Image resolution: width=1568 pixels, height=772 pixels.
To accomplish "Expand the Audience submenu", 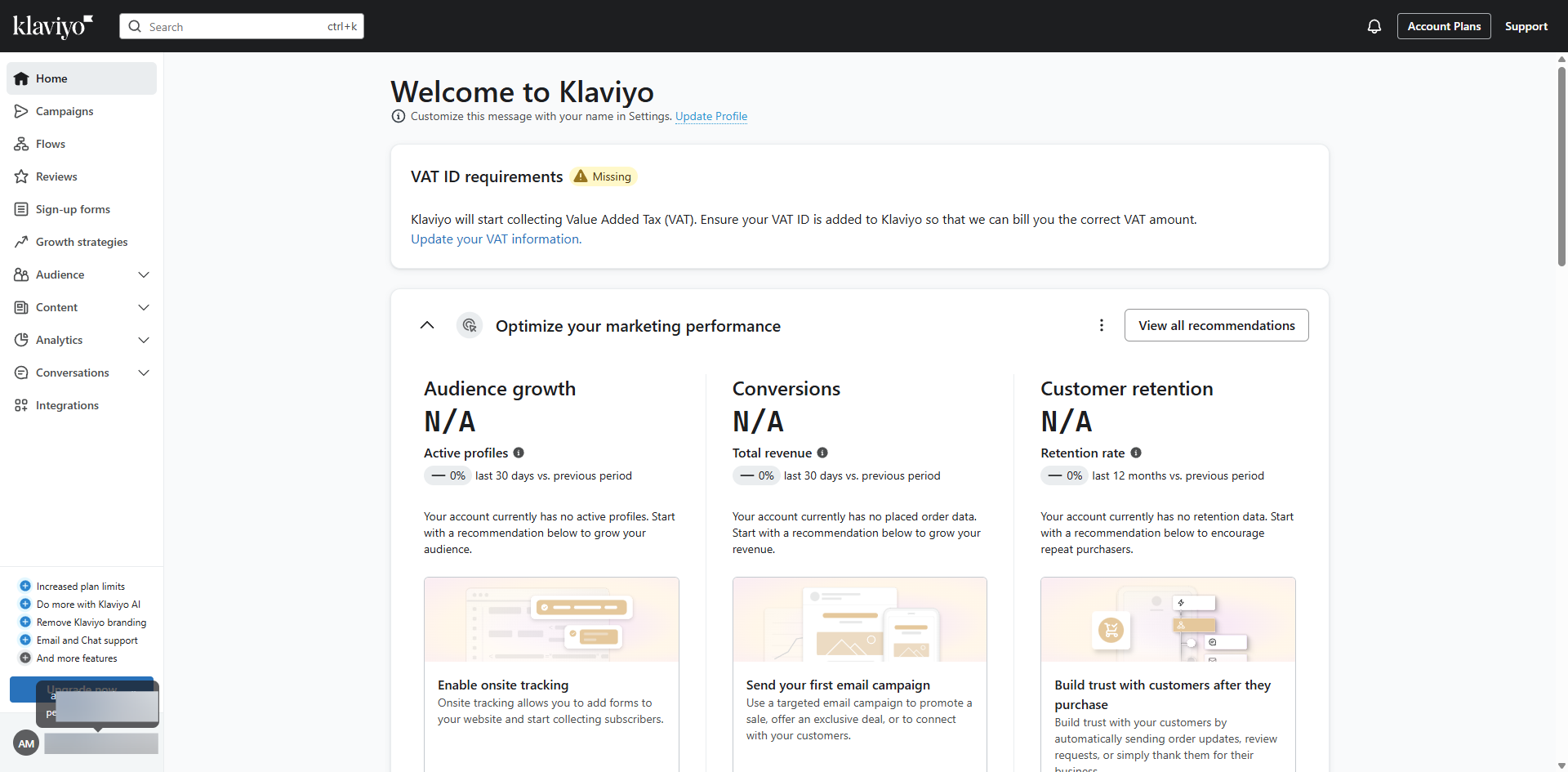I will [144, 274].
